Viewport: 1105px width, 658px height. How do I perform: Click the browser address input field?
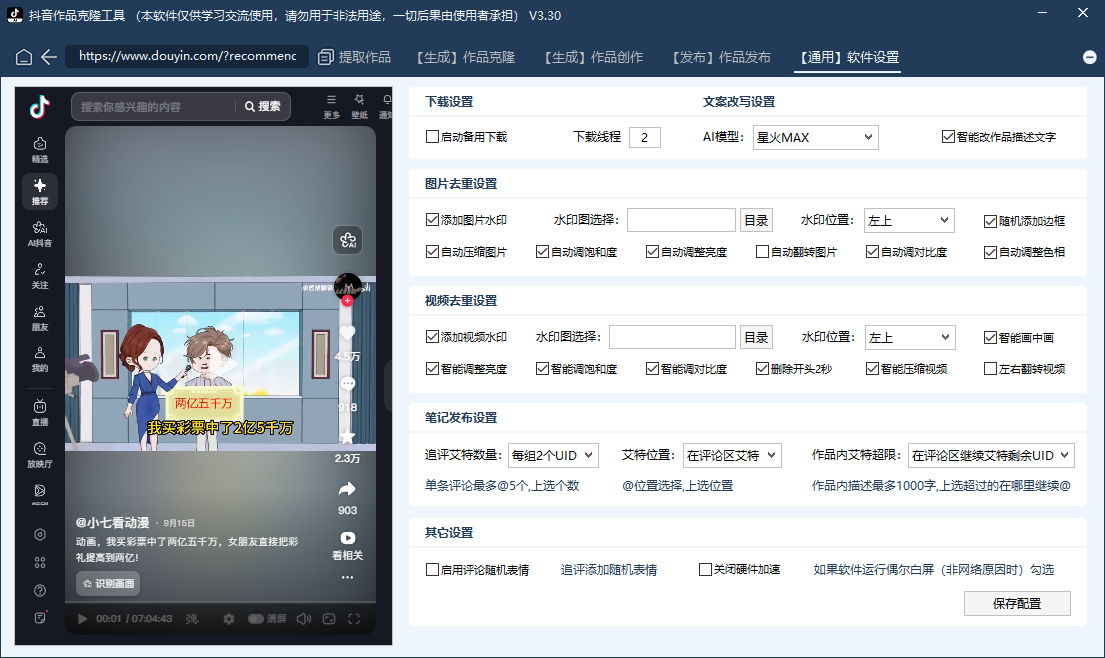click(x=185, y=58)
